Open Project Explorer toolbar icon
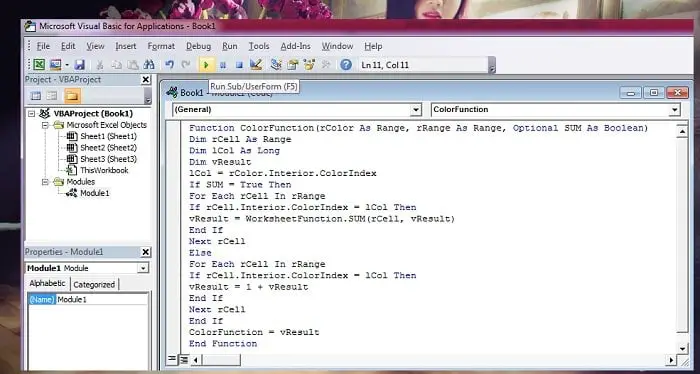The height and width of the screenshot is (374, 700). coord(276,65)
